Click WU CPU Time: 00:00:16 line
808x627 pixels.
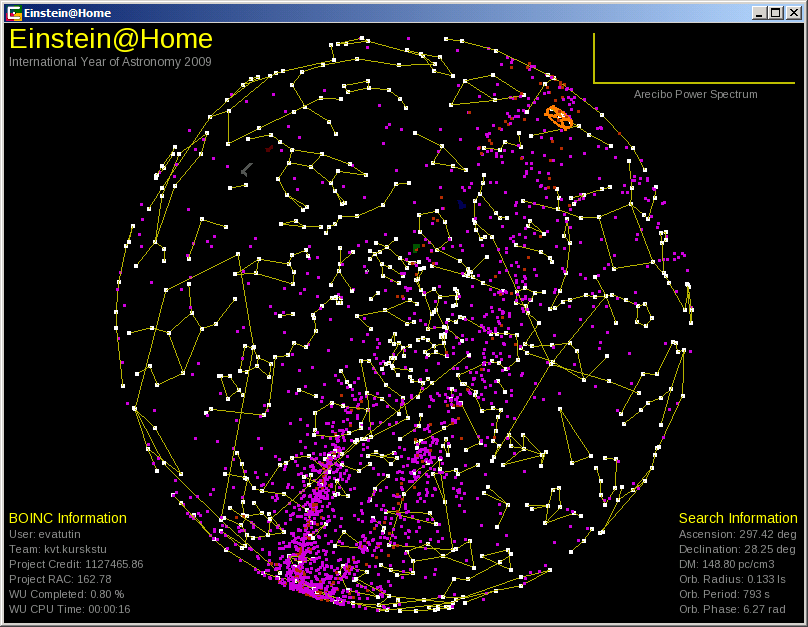click(70, 609)
